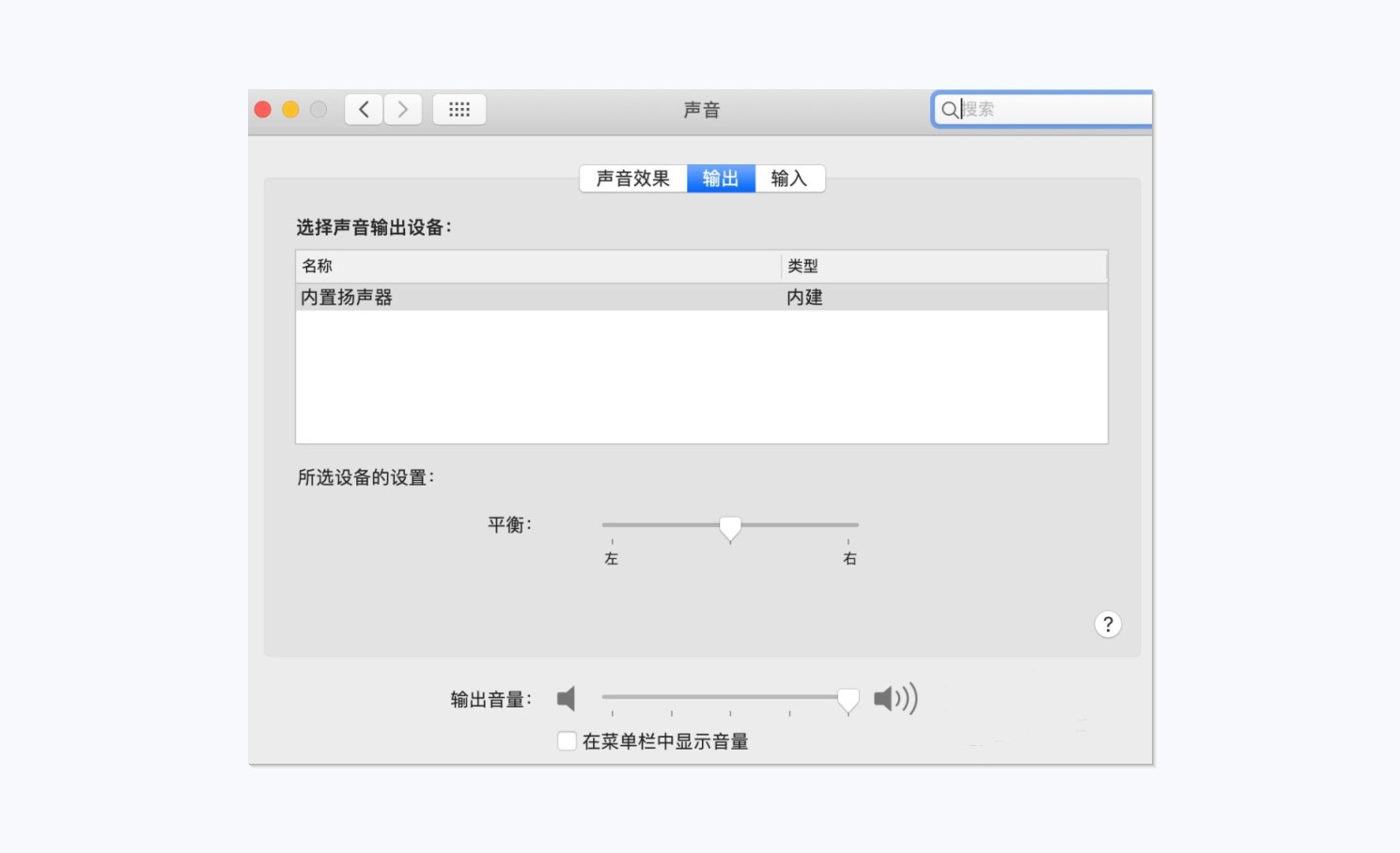This screenshot has width=1400, height=853.
Task: Click the 名称 column header
Action: pos(537,267)
